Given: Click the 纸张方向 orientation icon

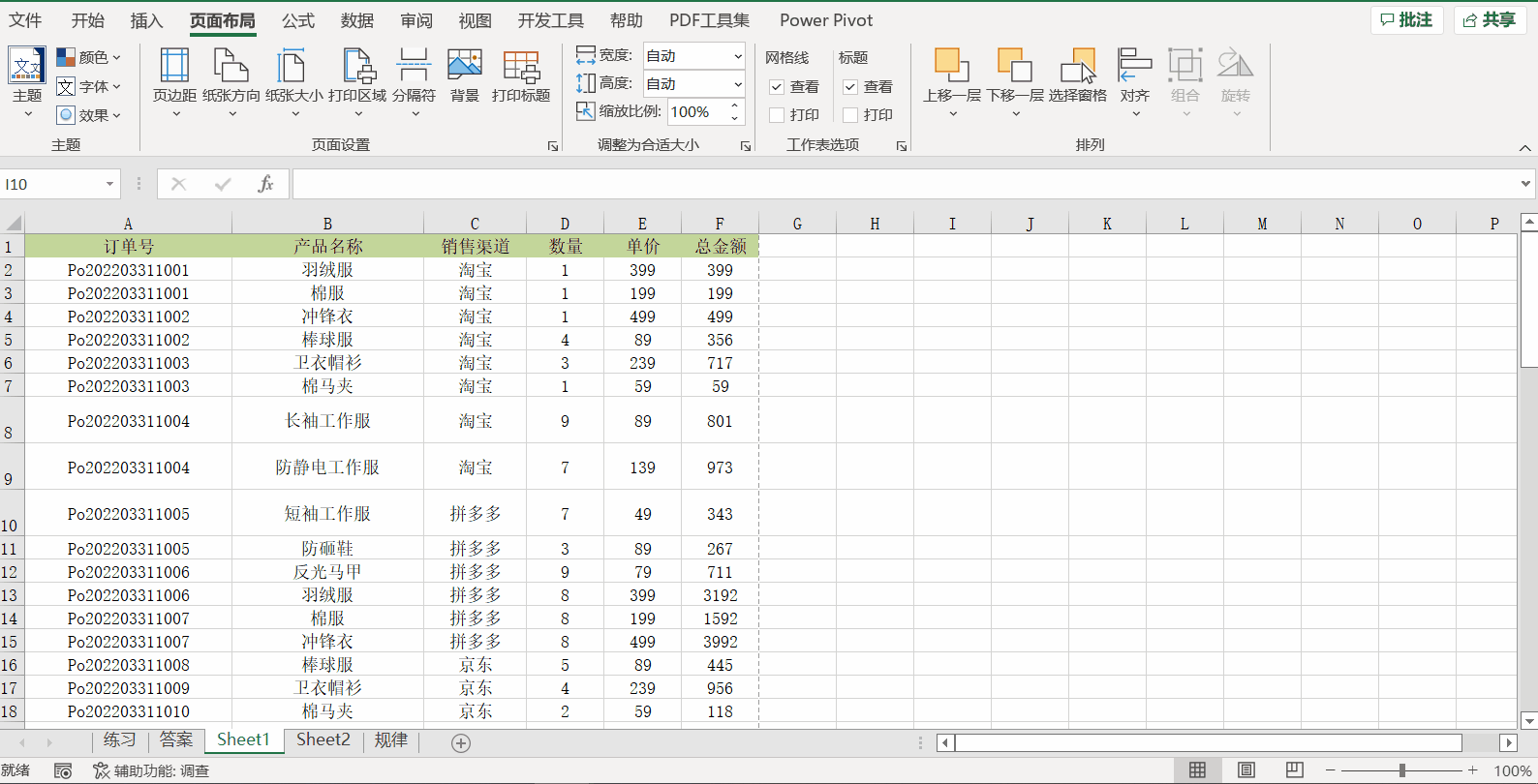Looking at the screenshot, I should tap(231, 68).
